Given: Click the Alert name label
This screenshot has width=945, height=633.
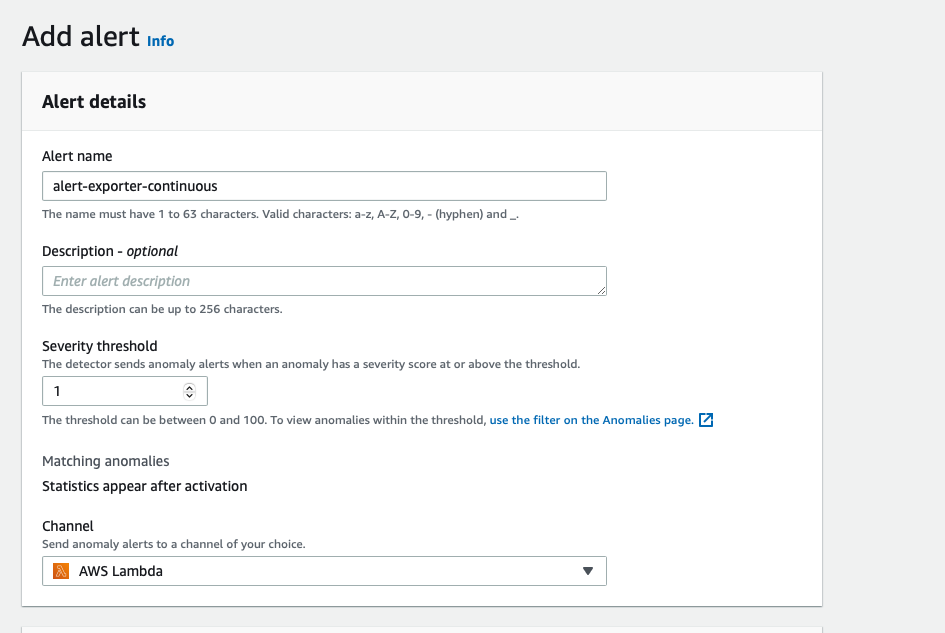Looking at the screenshot, I should [x=77, y=156].
